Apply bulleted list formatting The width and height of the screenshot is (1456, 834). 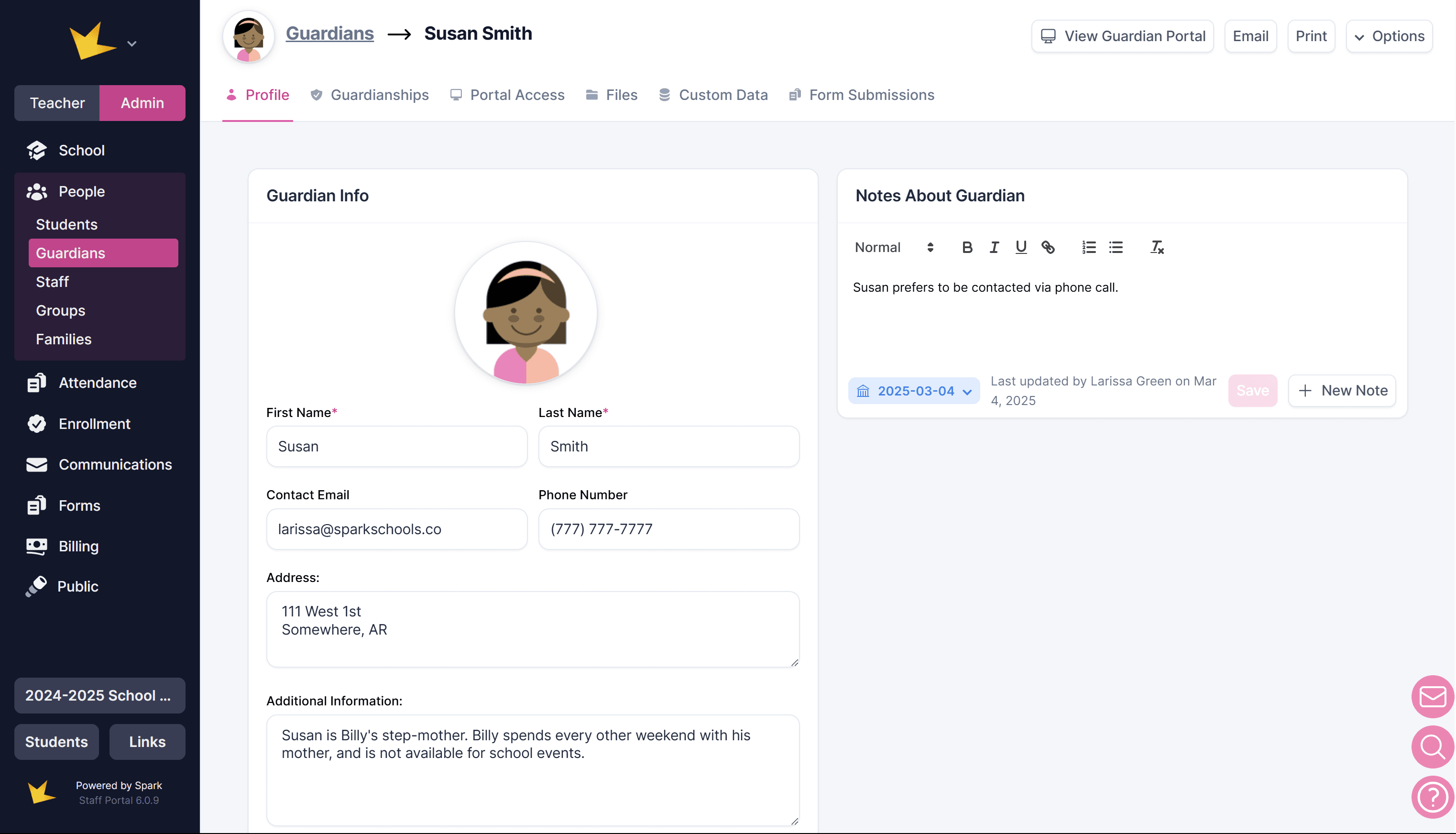point(1116,247)
